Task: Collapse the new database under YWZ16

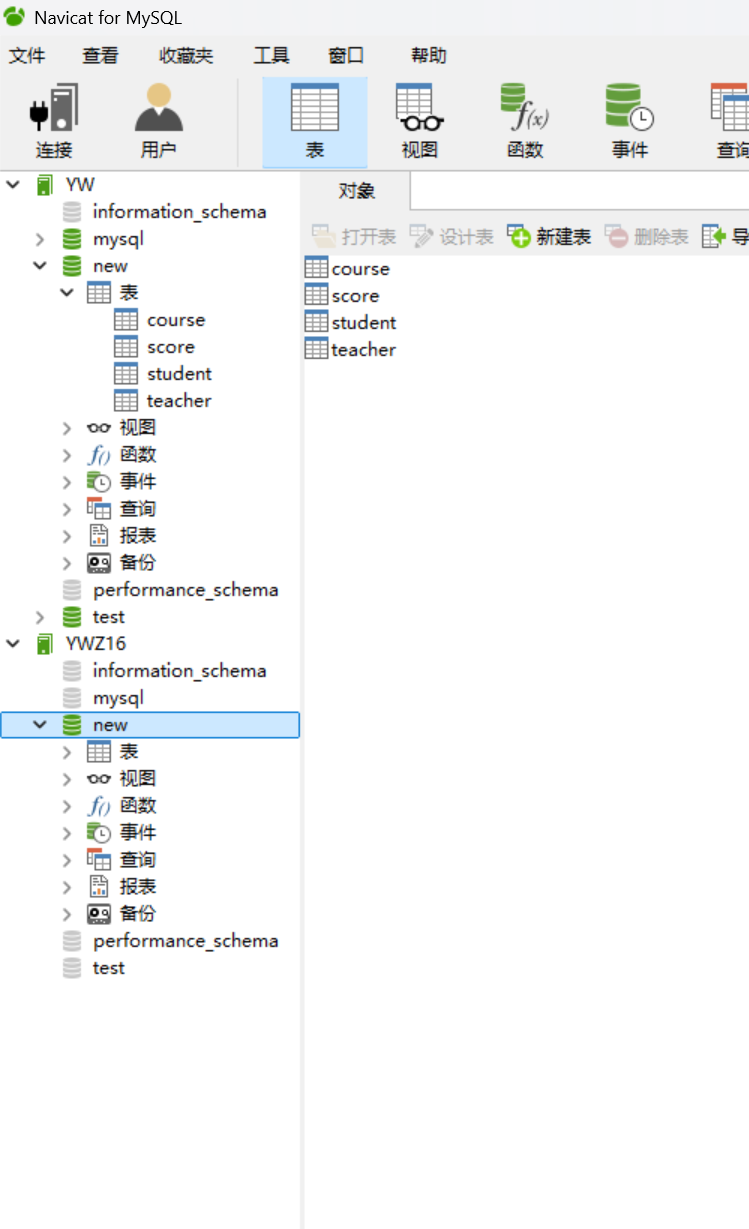Action: [x=40, y=725]
